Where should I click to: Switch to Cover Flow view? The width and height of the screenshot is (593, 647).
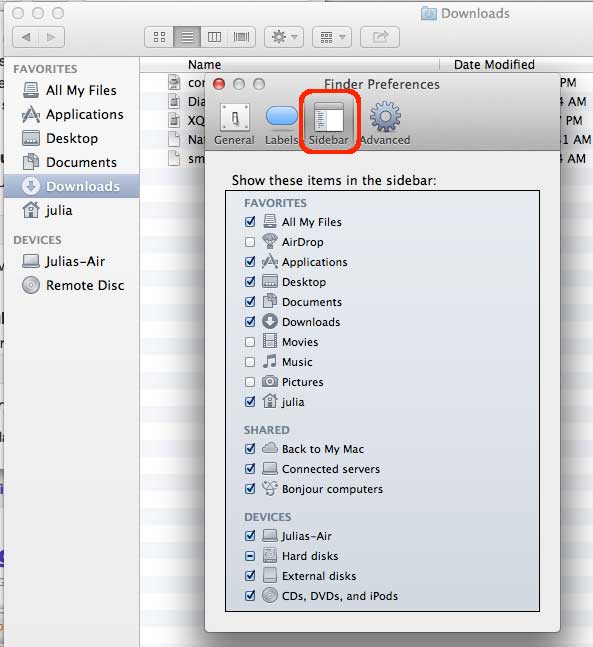241,37
